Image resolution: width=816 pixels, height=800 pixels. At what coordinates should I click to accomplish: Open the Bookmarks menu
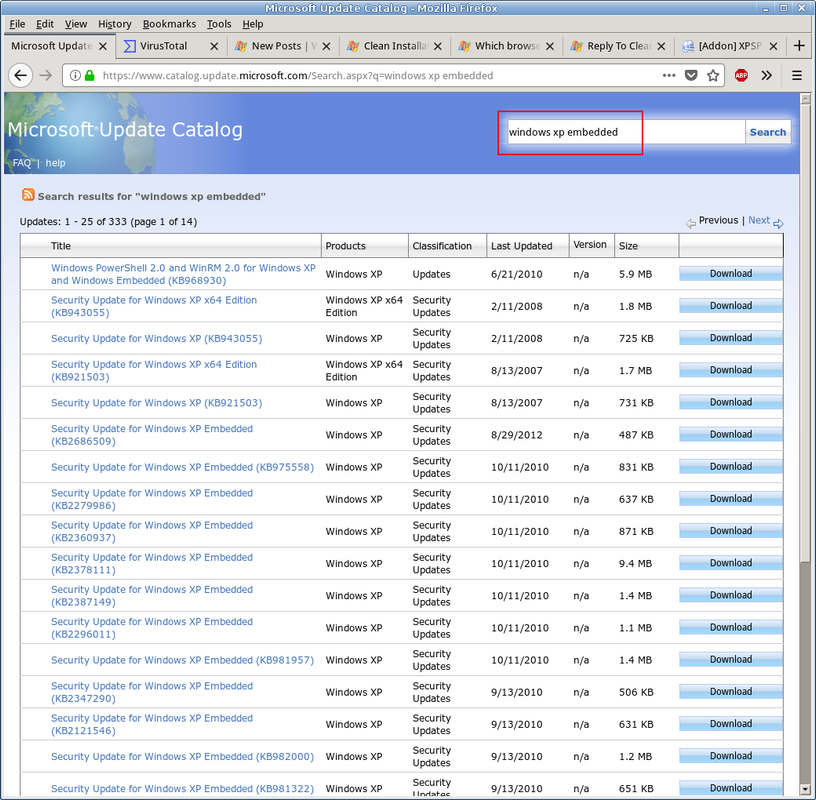[x=169, y=24]
